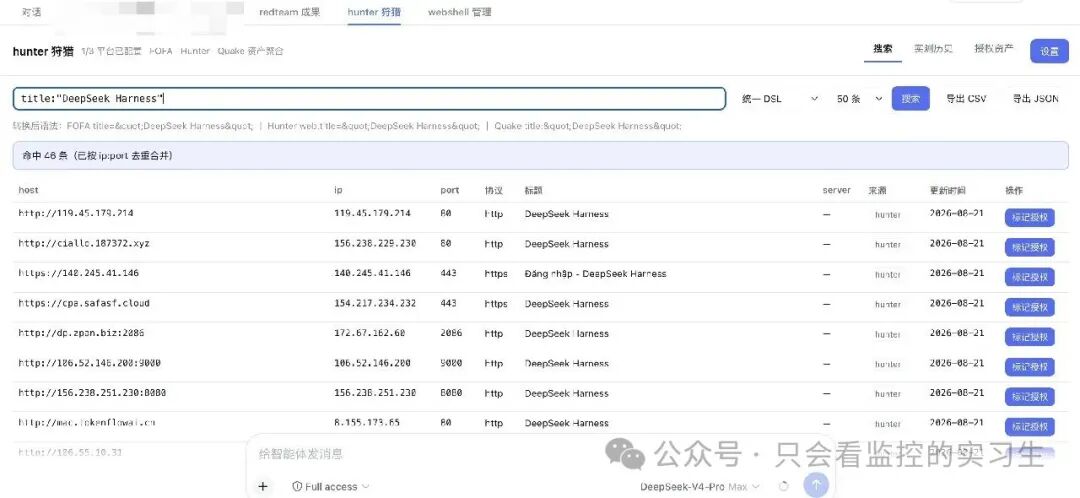Click 标记授权 for dp.zpon.biz:2086 row
The image size is (1080, 498).
pos(1029,337)
